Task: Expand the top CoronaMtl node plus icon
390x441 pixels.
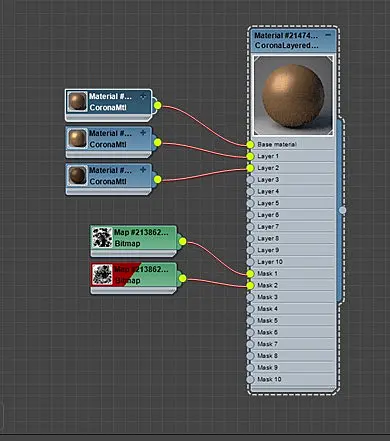Action: coord(143,97)
